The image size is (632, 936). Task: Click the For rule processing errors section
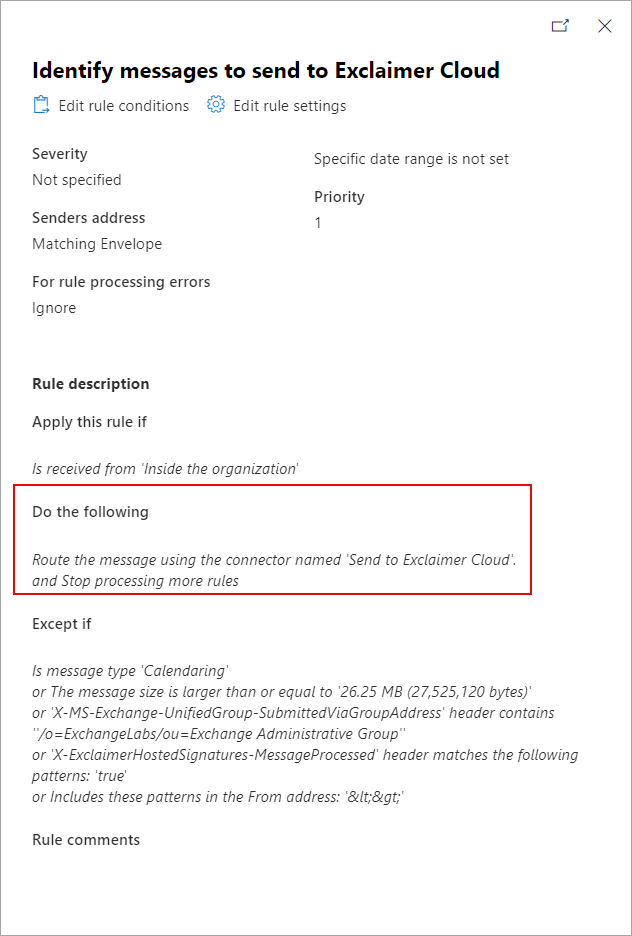[121, 282]
